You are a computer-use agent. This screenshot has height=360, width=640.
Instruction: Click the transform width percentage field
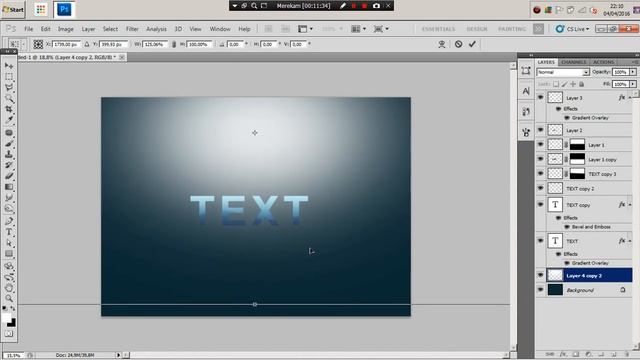[155, 44]
